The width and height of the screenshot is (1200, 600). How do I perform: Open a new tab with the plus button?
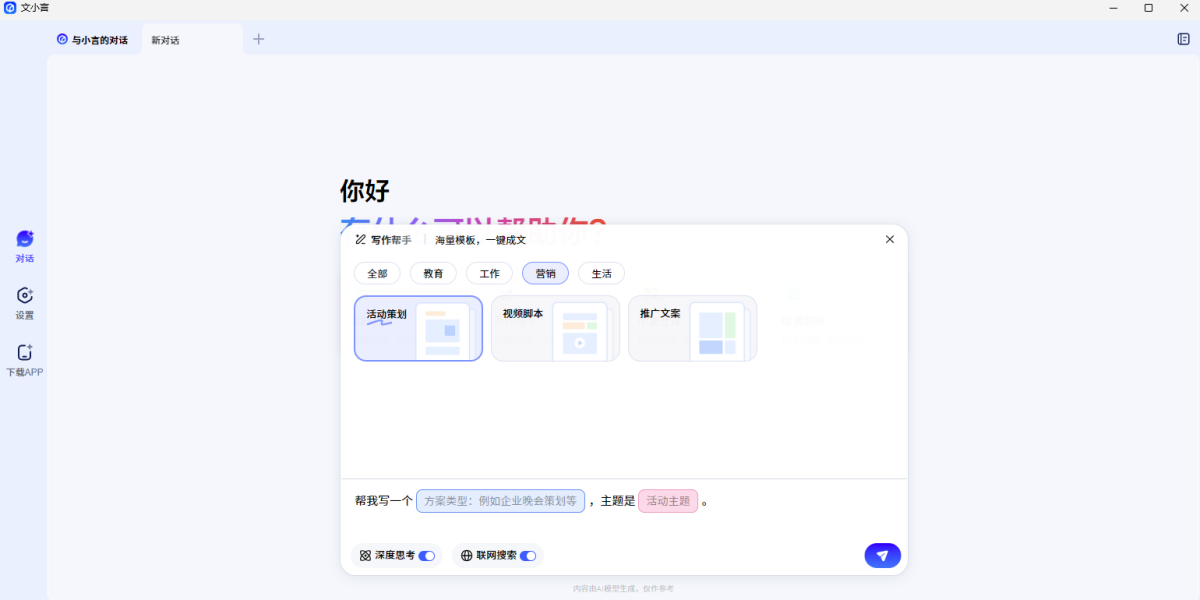click(259, 39)
